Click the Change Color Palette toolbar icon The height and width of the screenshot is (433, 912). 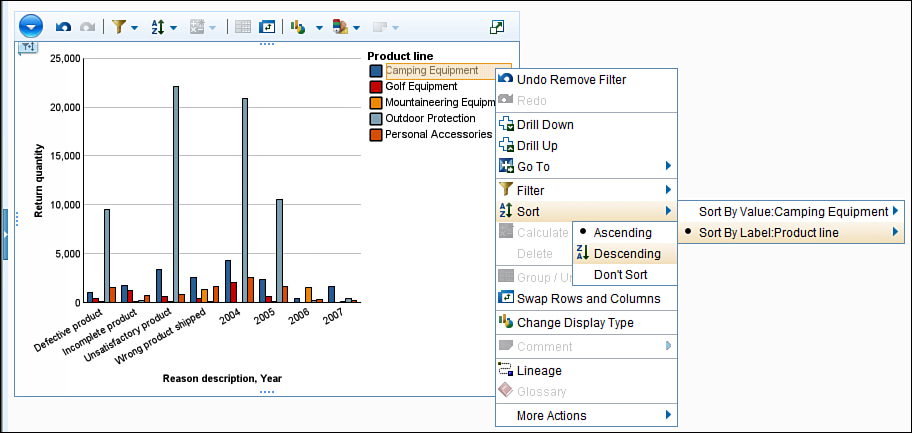[x=340, y=27]
